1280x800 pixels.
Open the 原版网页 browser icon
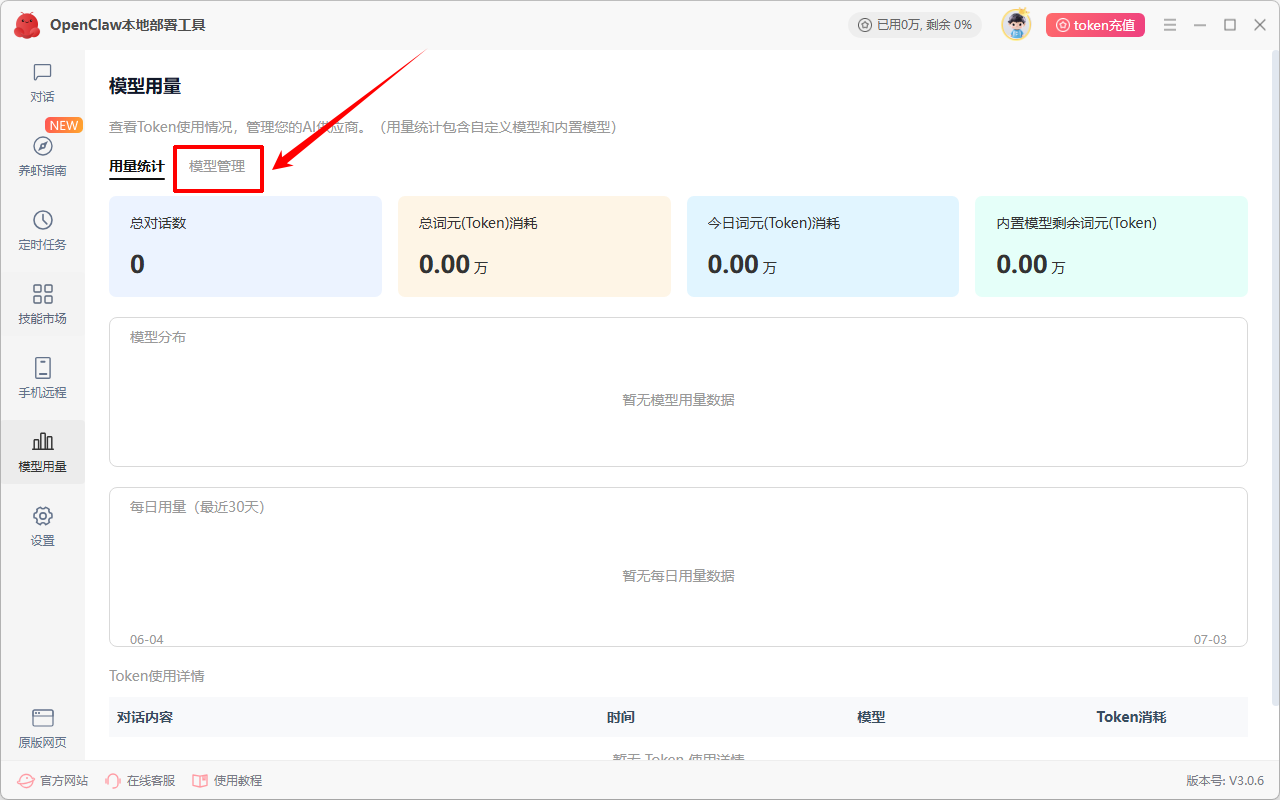pos(42,718)
